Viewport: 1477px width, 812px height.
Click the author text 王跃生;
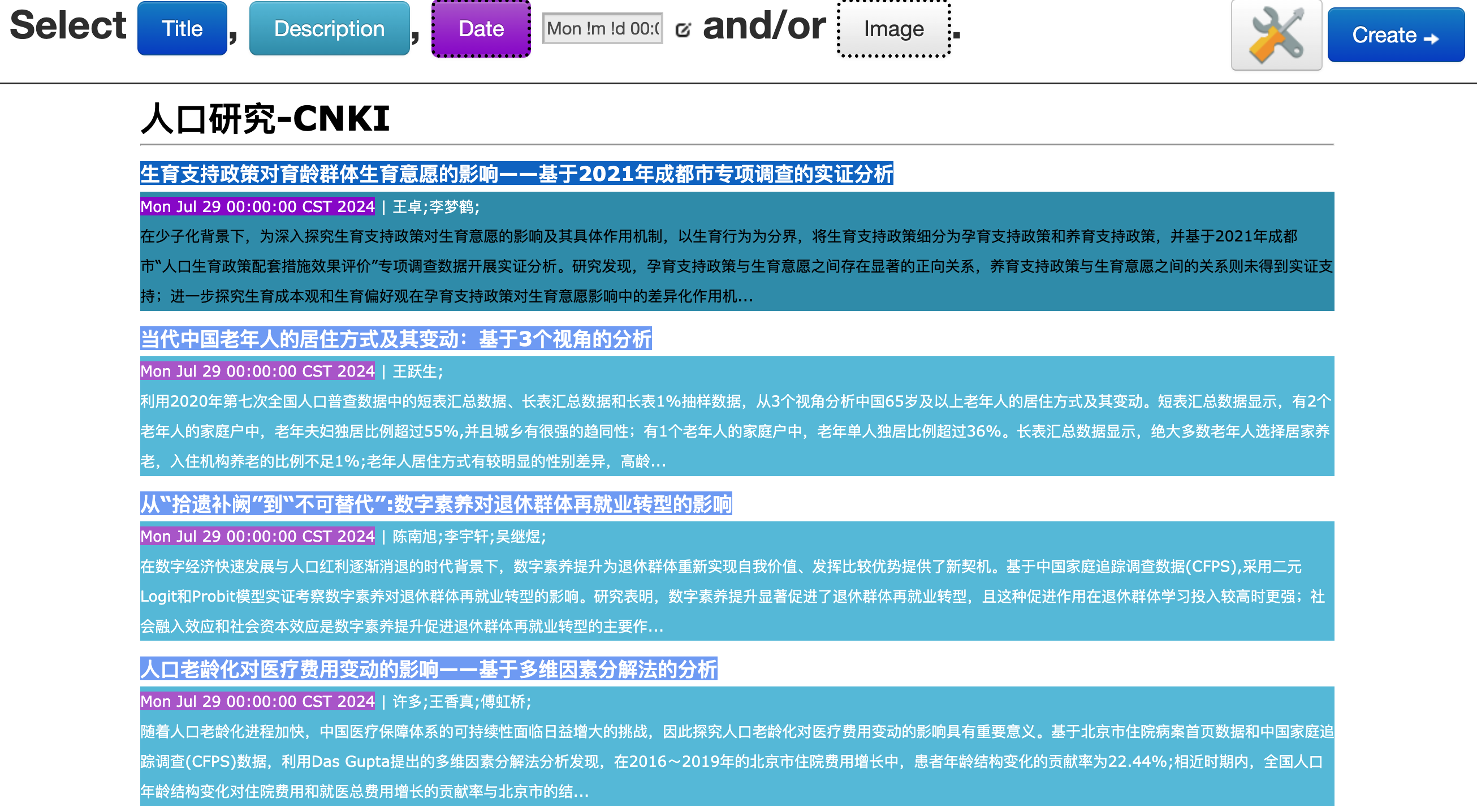pos(418,372)
